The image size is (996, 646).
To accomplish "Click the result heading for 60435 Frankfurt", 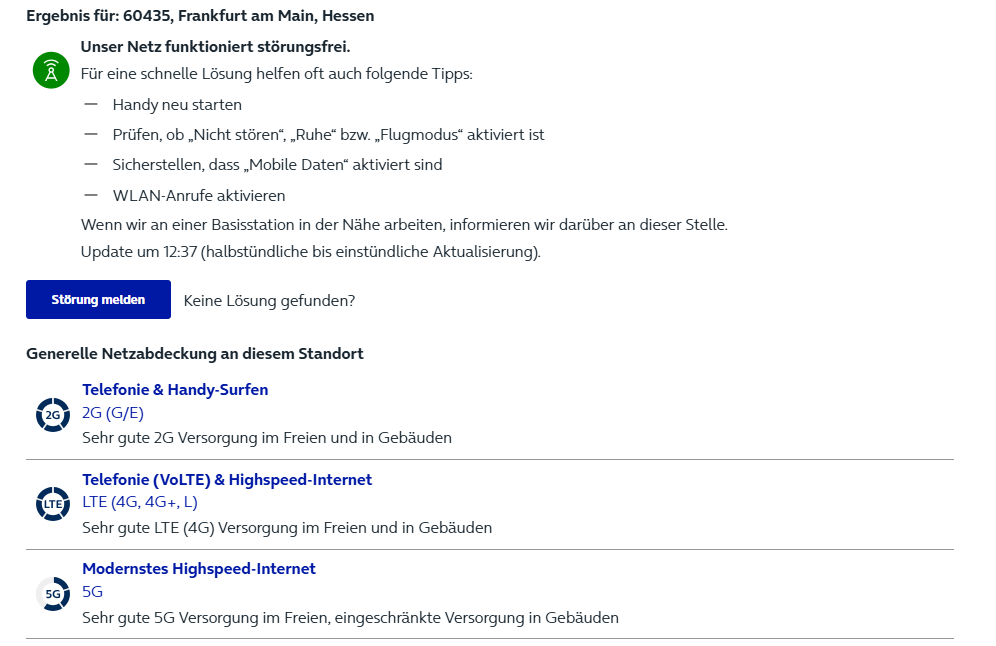I will pyautogui.click(x=200, y=16).
